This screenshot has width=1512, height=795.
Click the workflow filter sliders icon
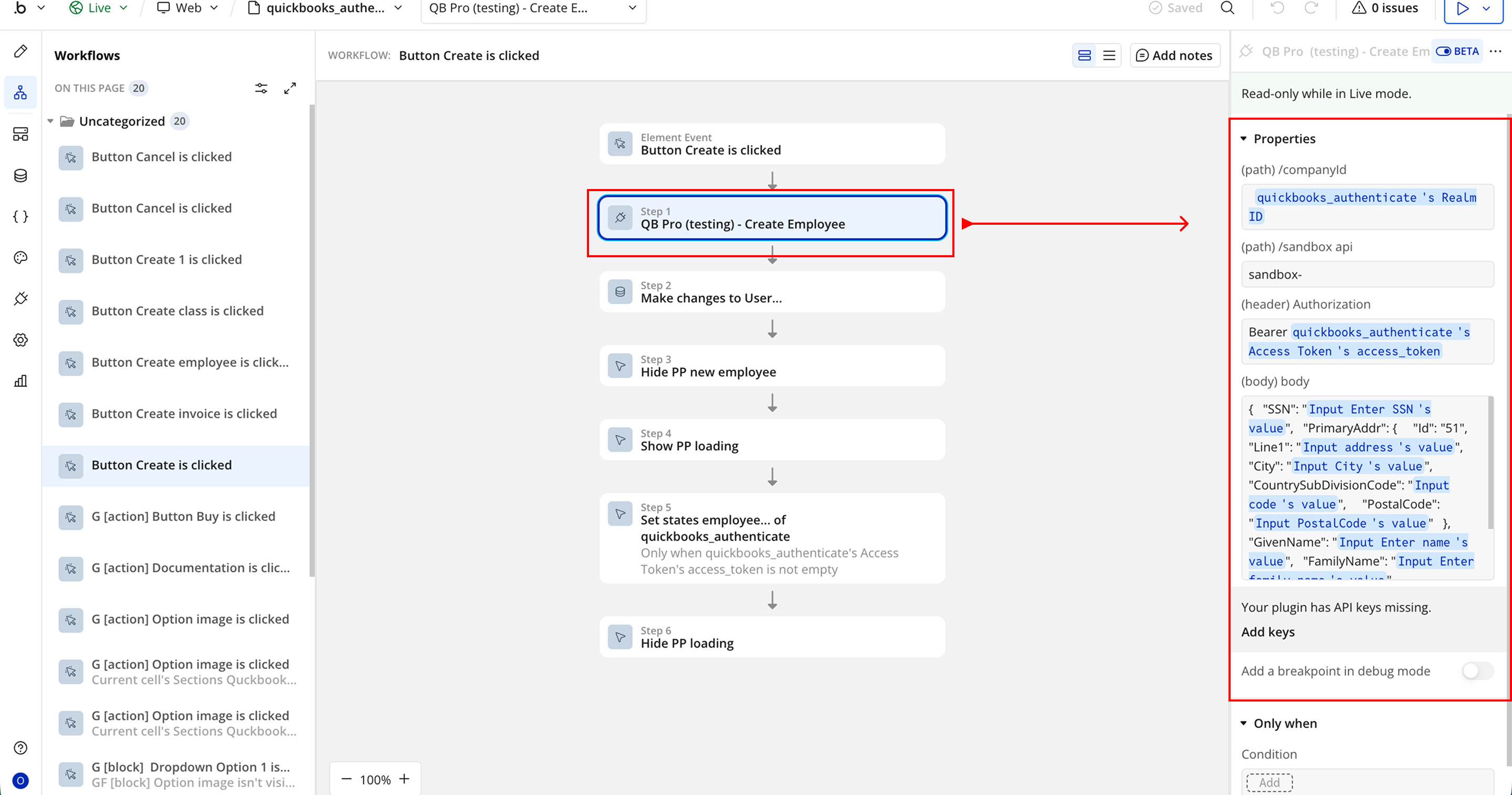(x=261, y=88)
